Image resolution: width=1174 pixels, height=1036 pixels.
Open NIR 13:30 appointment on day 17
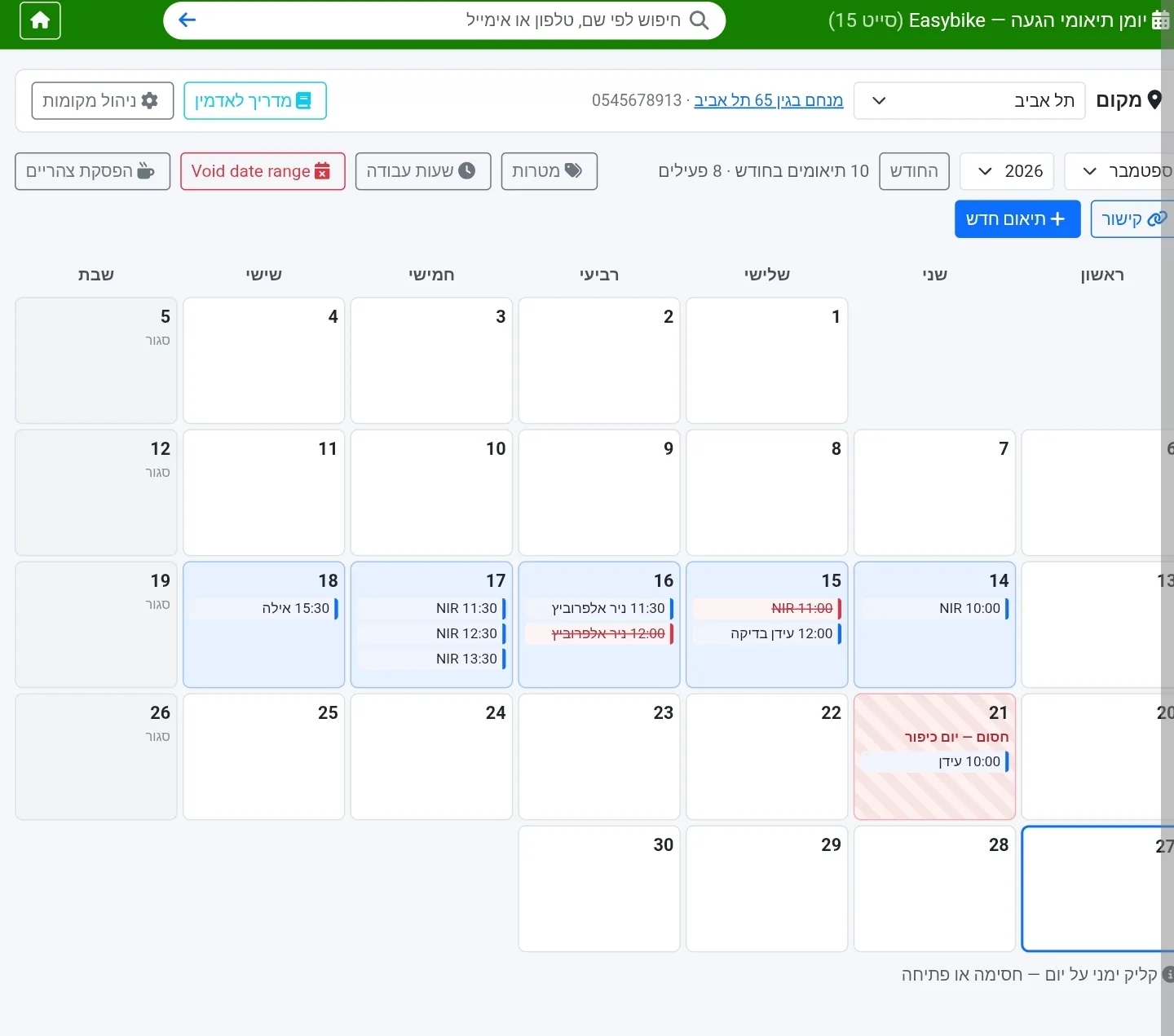pos(431,659)
